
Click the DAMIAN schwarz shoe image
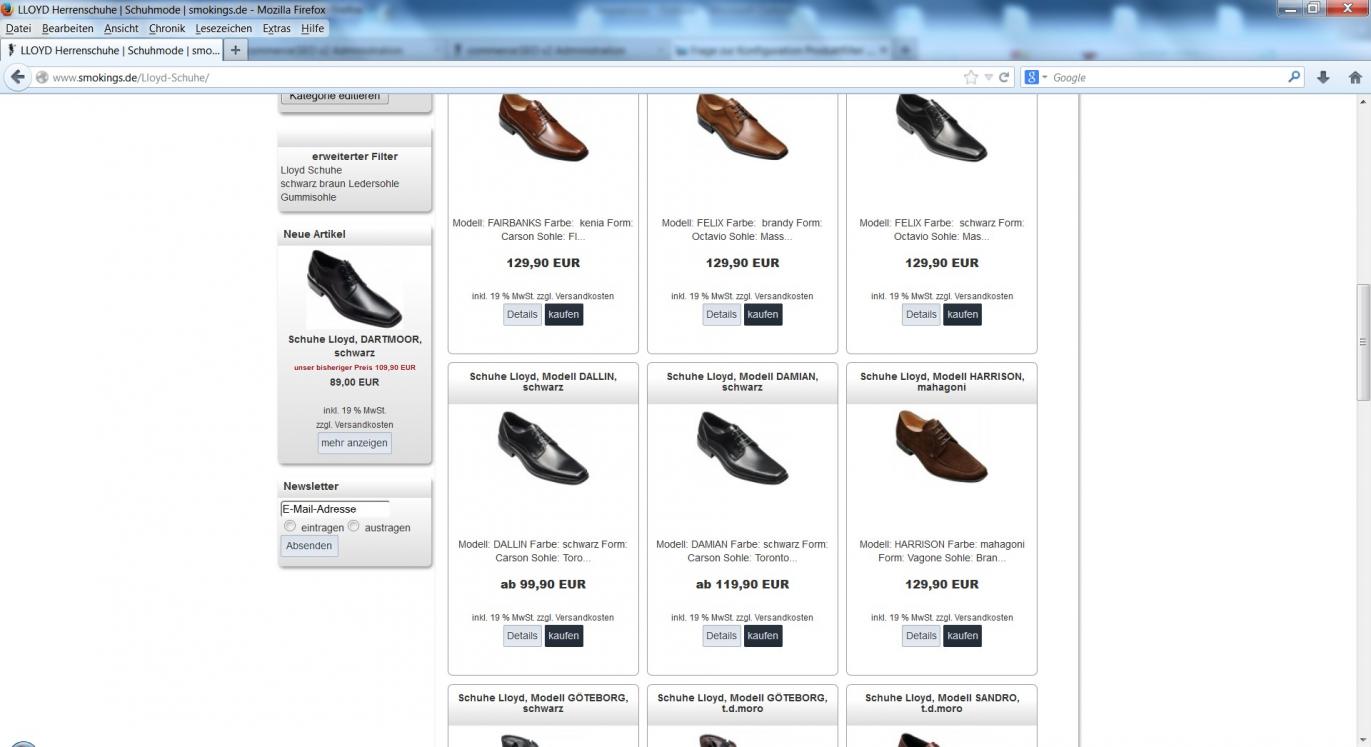pos(742,448)
